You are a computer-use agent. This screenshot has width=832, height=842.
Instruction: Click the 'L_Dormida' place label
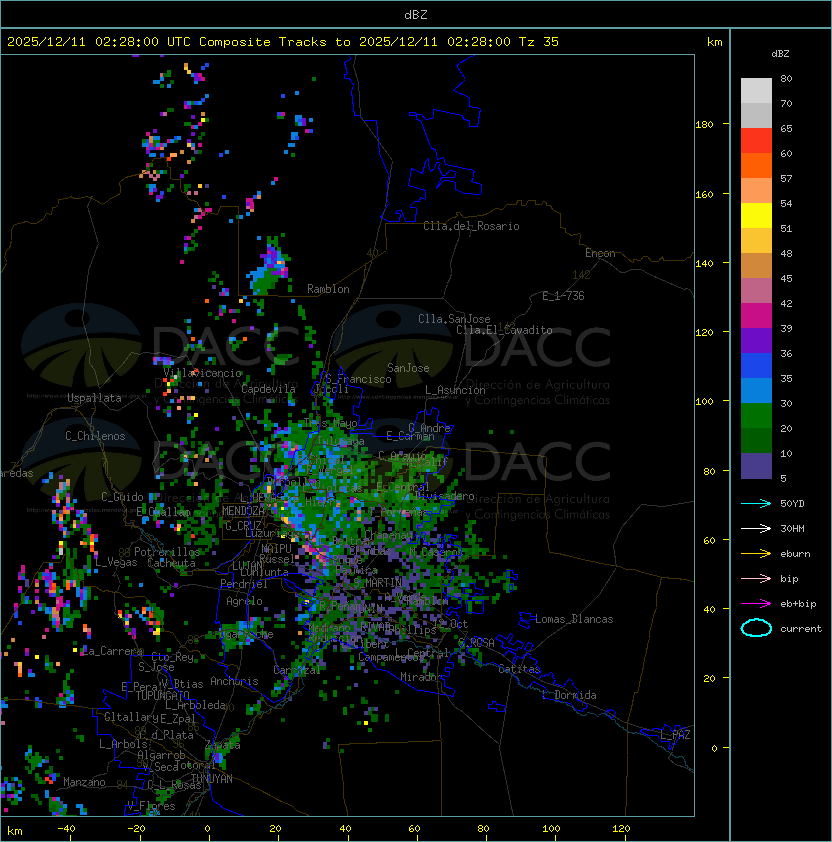(569, 695)
